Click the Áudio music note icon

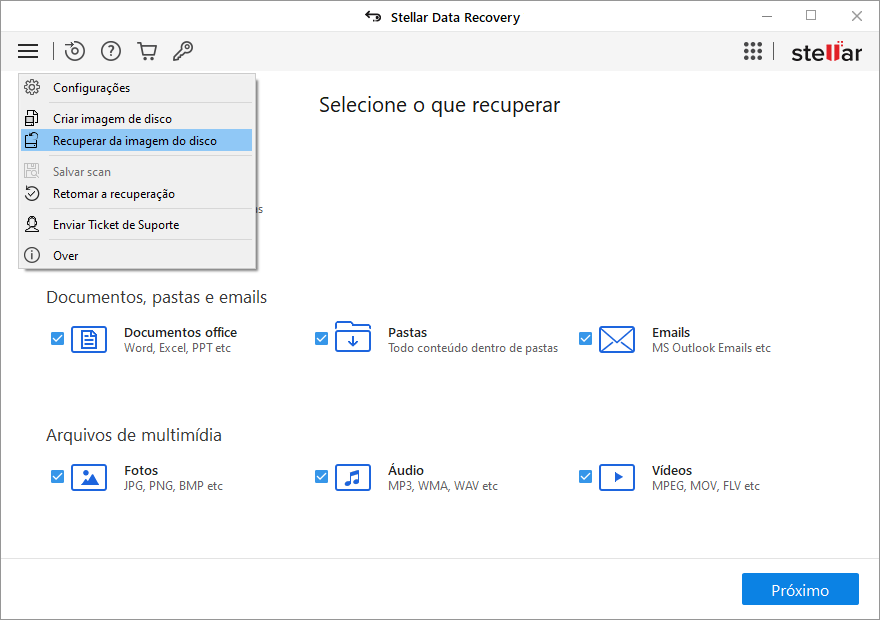tap(352, 478)
